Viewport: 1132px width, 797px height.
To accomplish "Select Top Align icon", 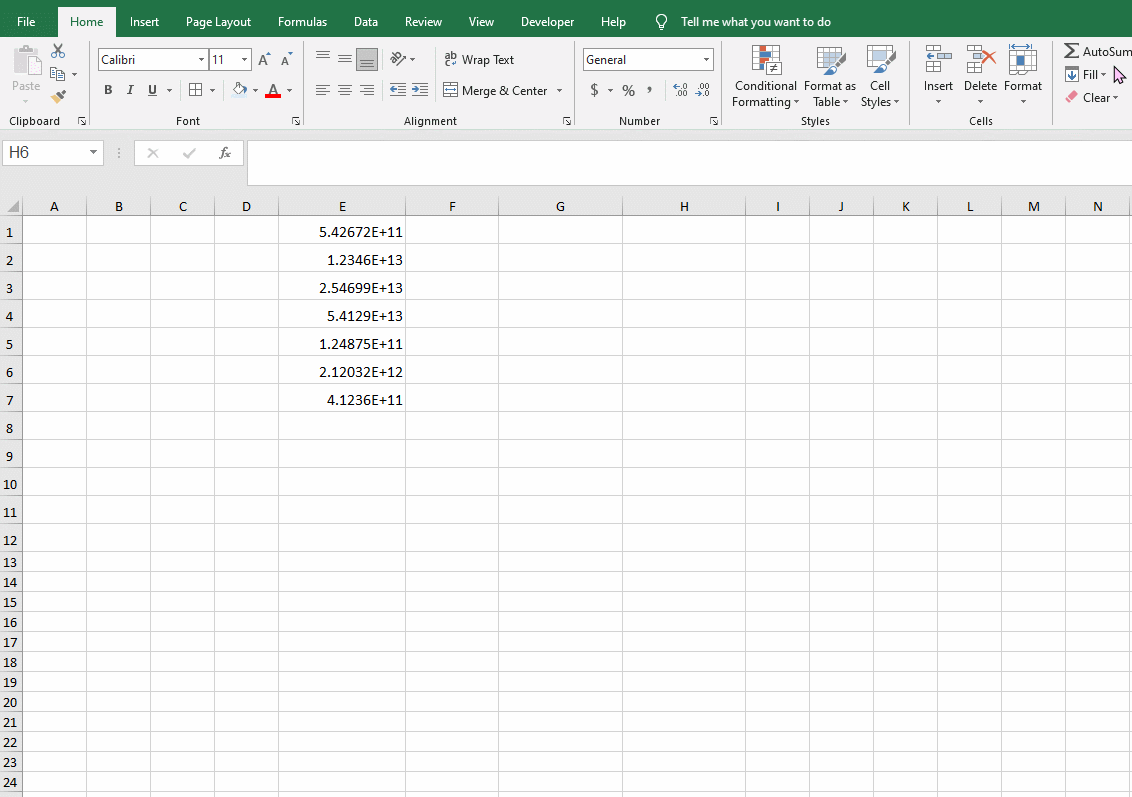I will click(323, 58).
